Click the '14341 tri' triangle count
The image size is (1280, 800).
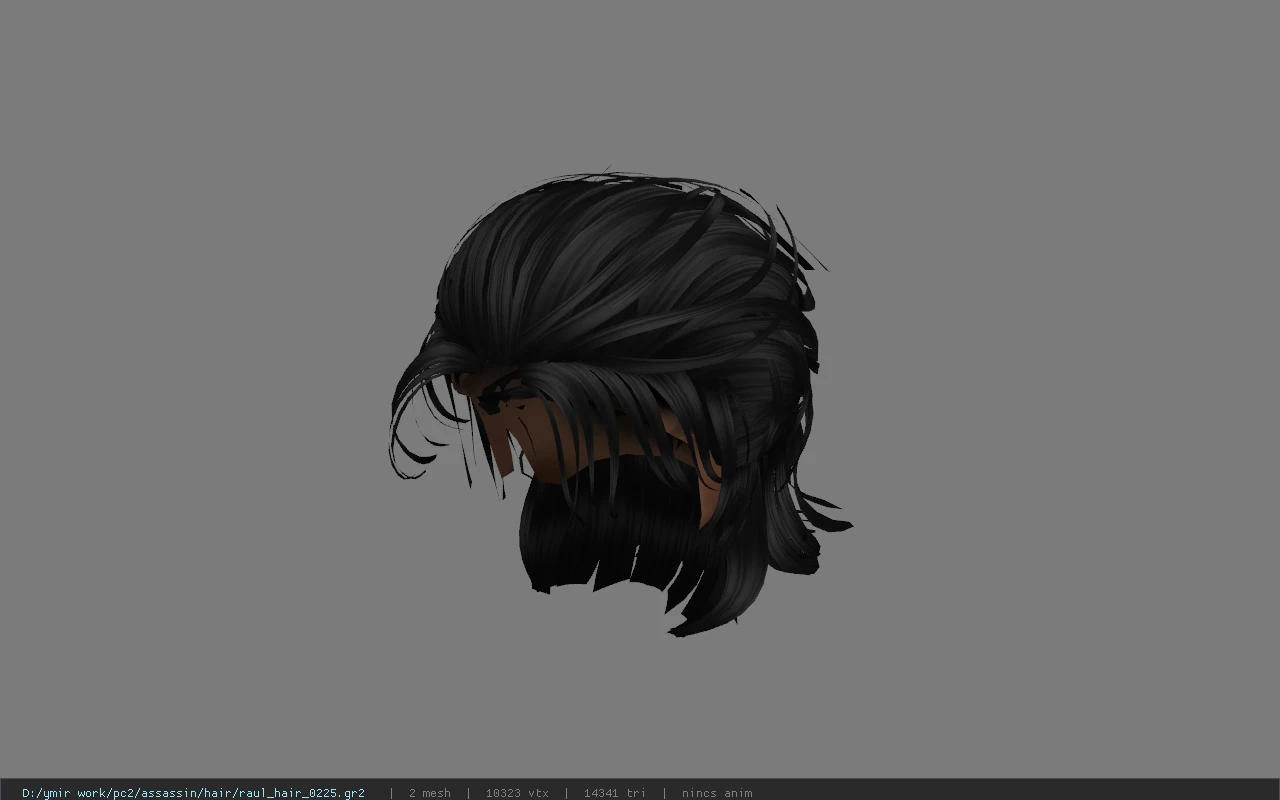(615, 793)
